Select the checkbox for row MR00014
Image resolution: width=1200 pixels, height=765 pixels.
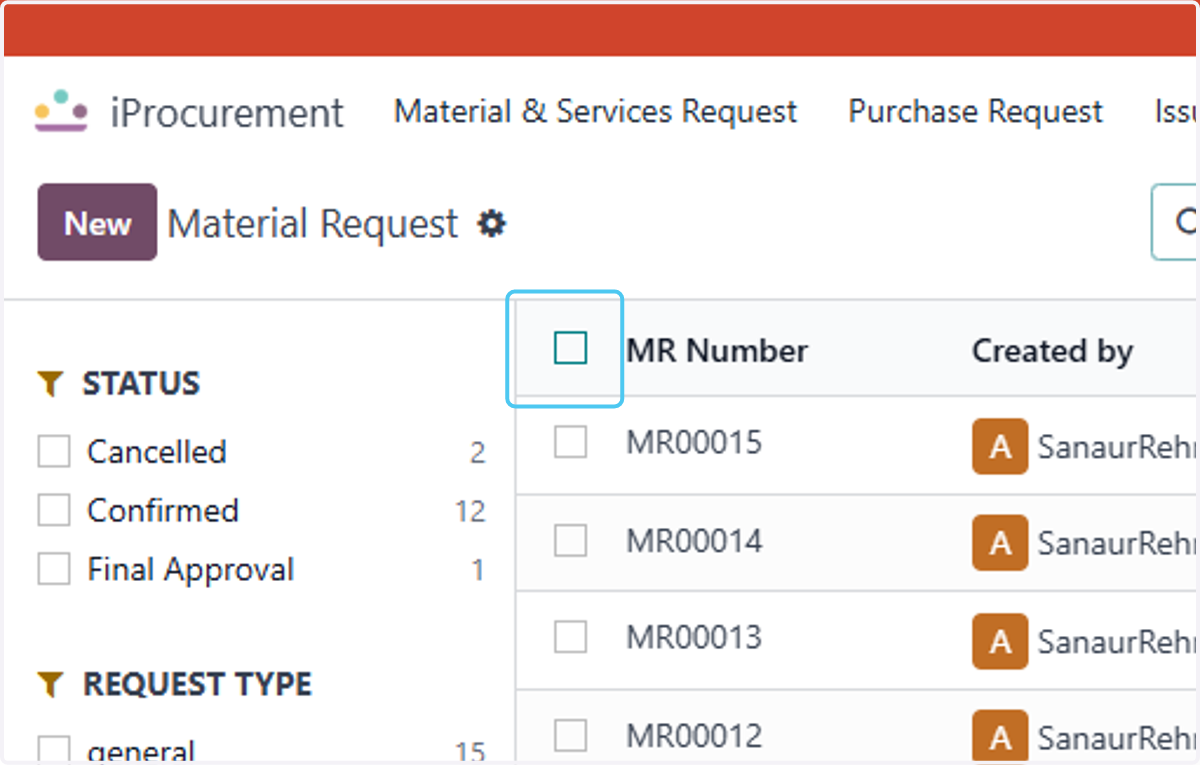(x=570, y=541)
